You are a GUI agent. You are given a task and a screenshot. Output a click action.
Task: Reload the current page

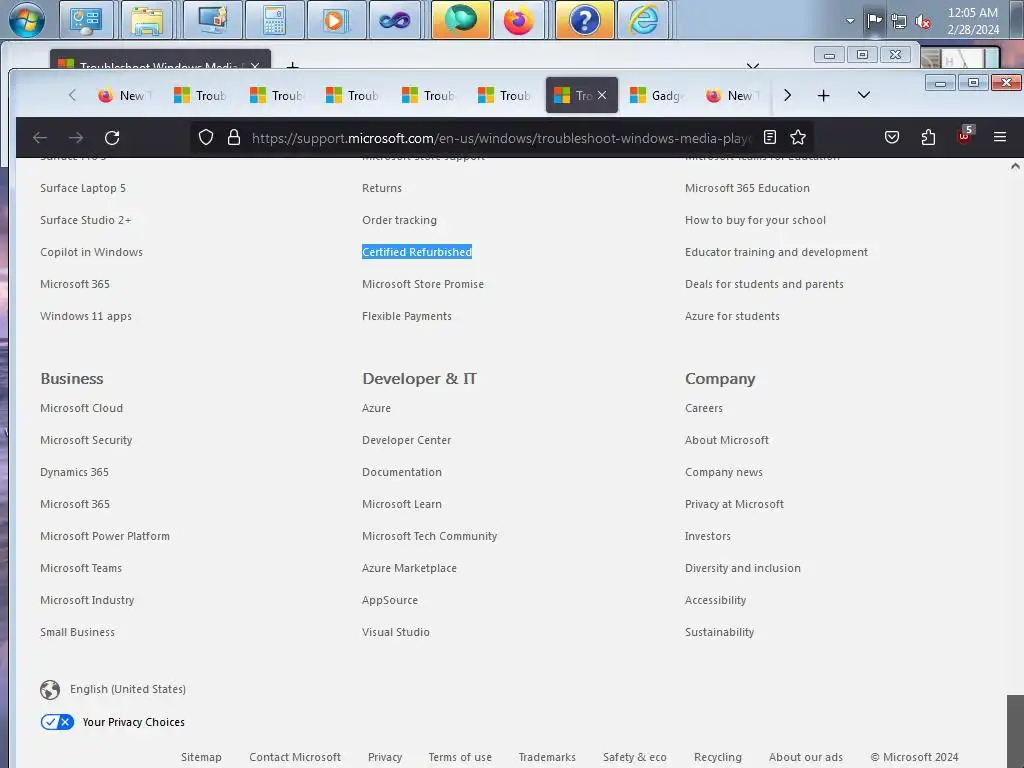click(x=112, y=138)
